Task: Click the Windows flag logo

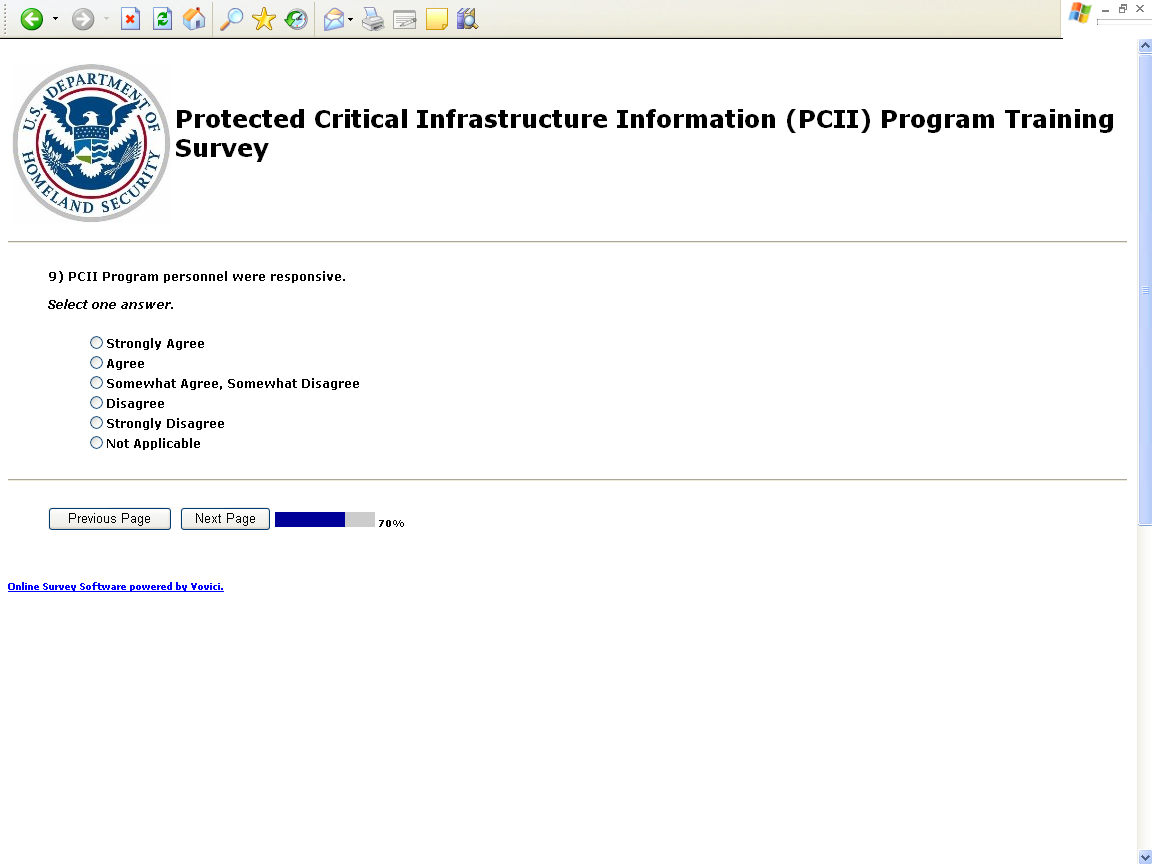Action: [x=1079, y=13]
